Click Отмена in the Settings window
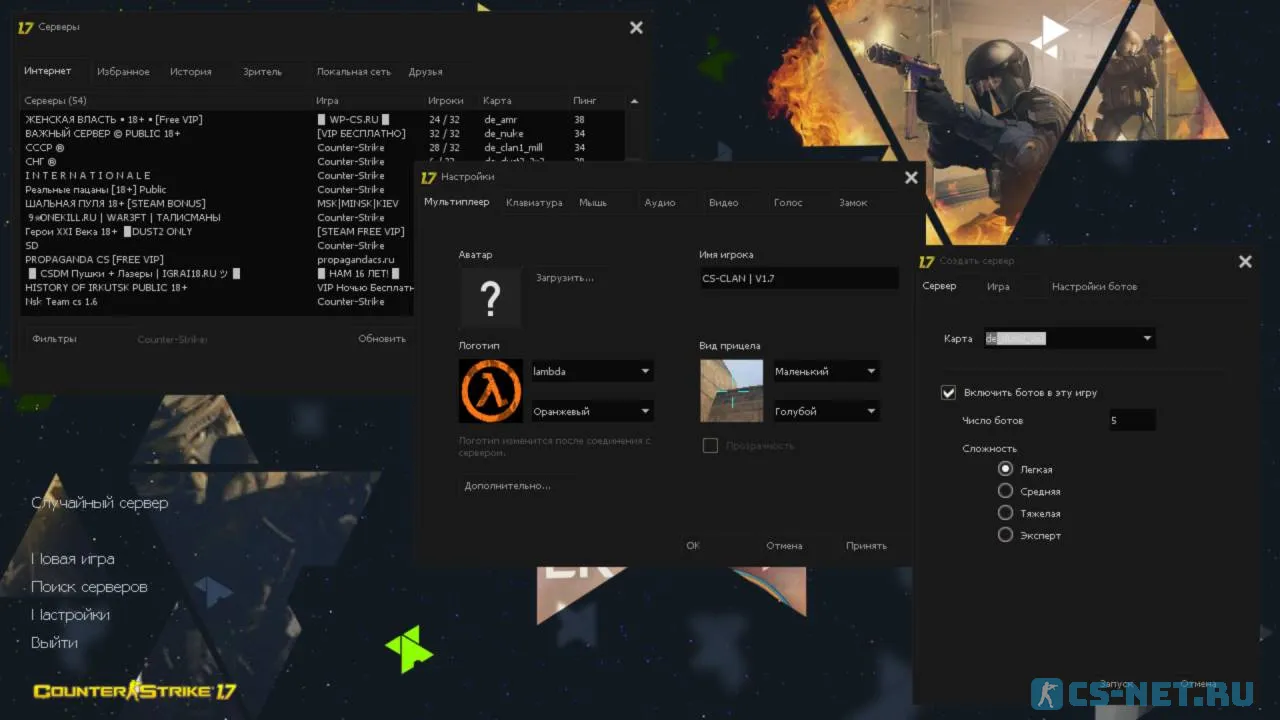The height and width of the screenshot is (720, 1280). point(784,546)
